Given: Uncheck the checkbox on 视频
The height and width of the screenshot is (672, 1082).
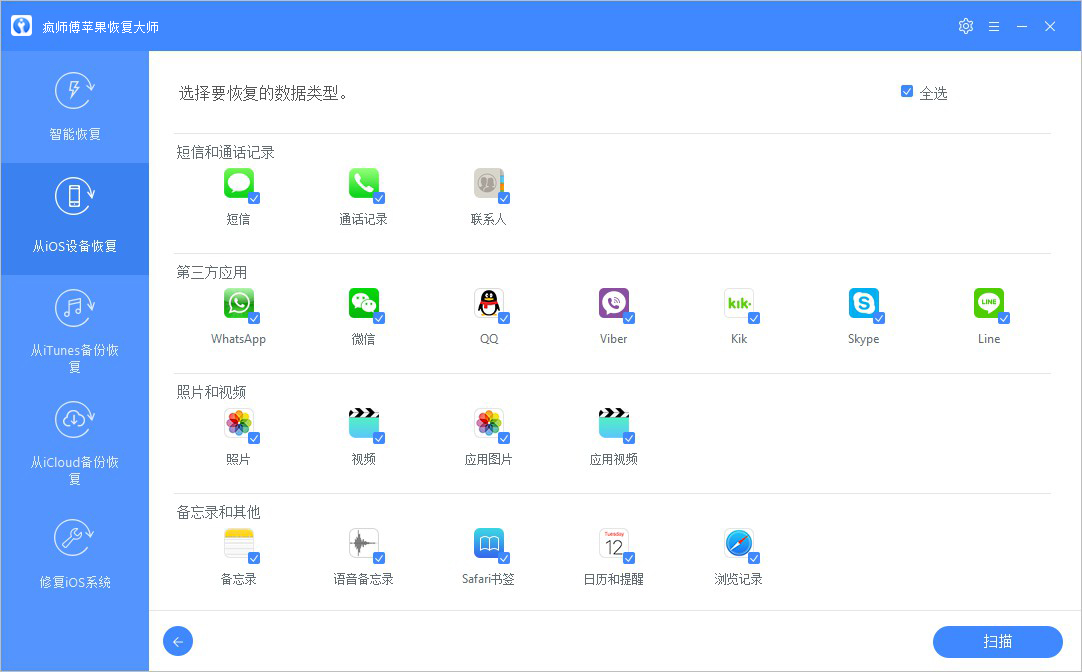Looking at the screenshot, I should [x=379, y=436].
